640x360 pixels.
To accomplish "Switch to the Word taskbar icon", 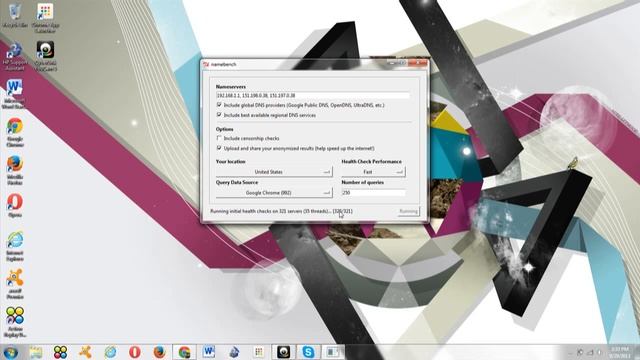I will click(209, 352).
